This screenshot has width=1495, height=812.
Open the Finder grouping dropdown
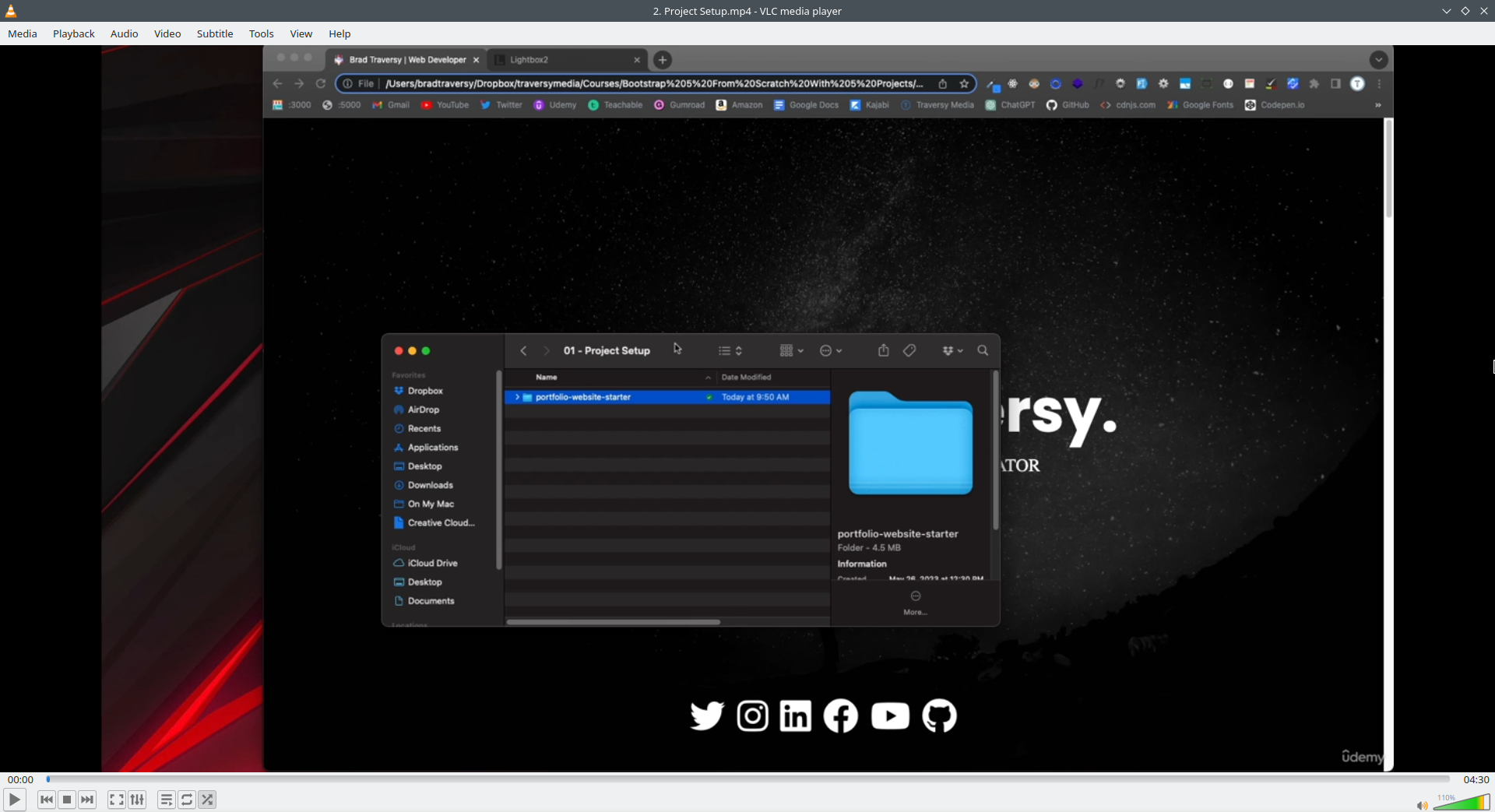(x=791, y=351)
